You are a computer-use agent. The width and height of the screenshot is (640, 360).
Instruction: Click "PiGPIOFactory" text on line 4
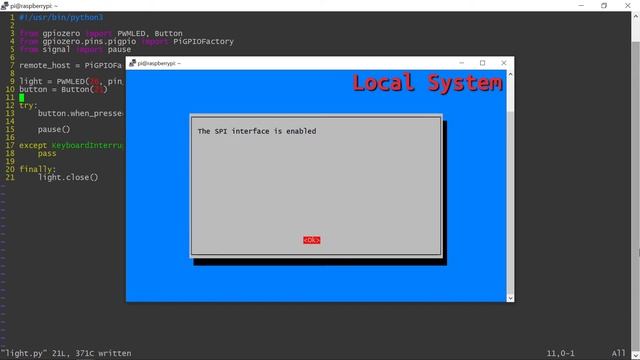203,41
